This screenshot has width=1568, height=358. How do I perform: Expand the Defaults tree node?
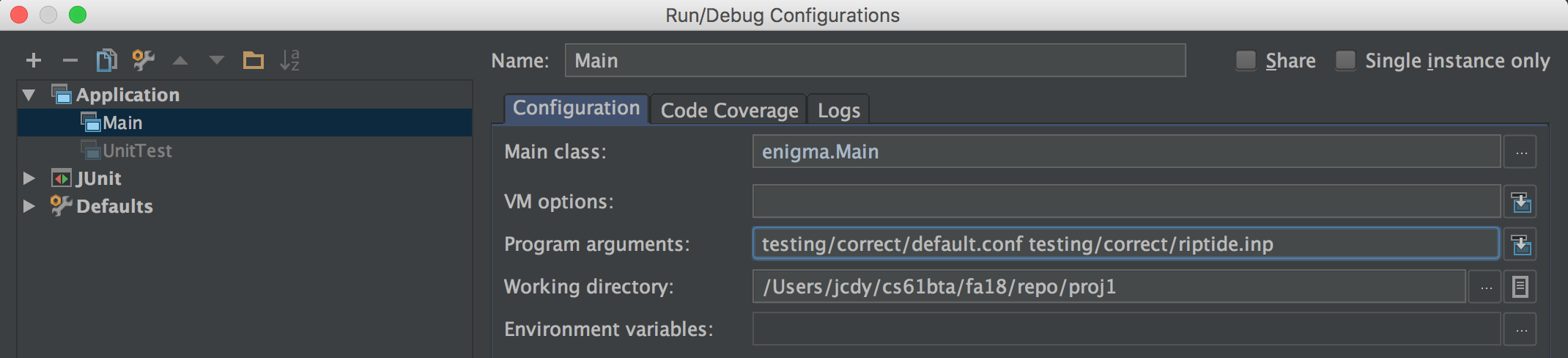point(29,206)
